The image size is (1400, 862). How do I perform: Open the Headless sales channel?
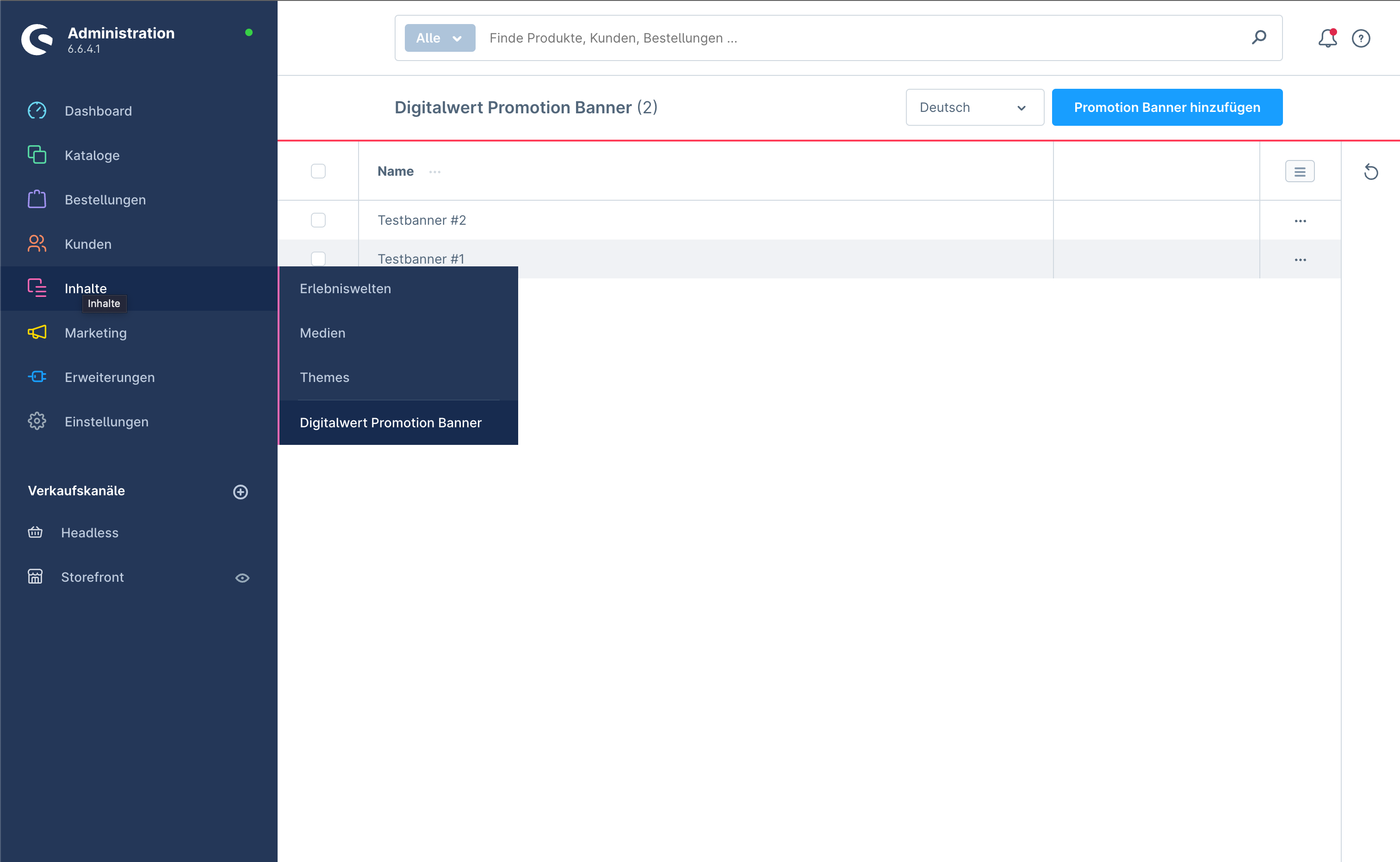[x=90, y=532]
